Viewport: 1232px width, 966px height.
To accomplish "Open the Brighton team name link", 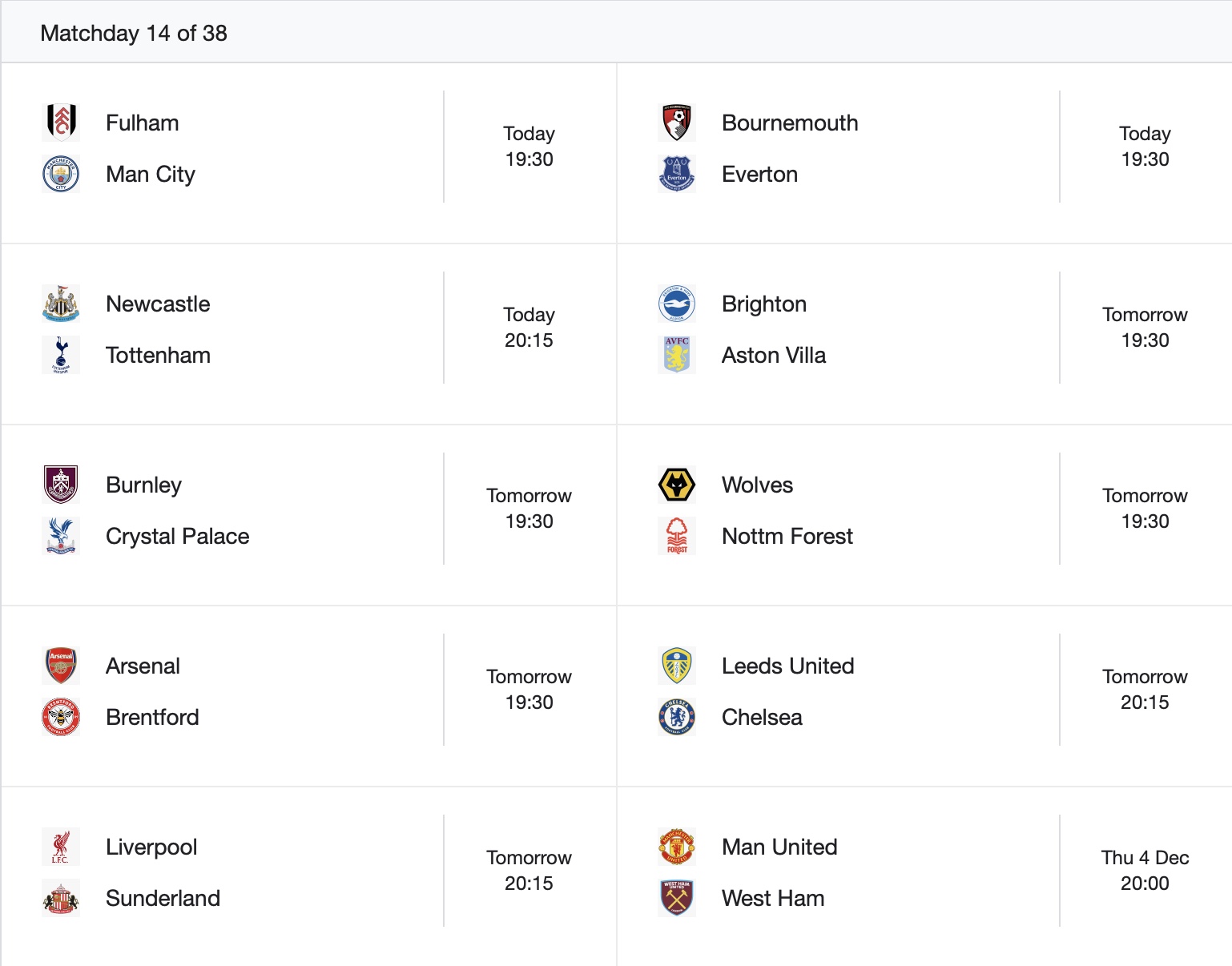I will tap(763, 304).
